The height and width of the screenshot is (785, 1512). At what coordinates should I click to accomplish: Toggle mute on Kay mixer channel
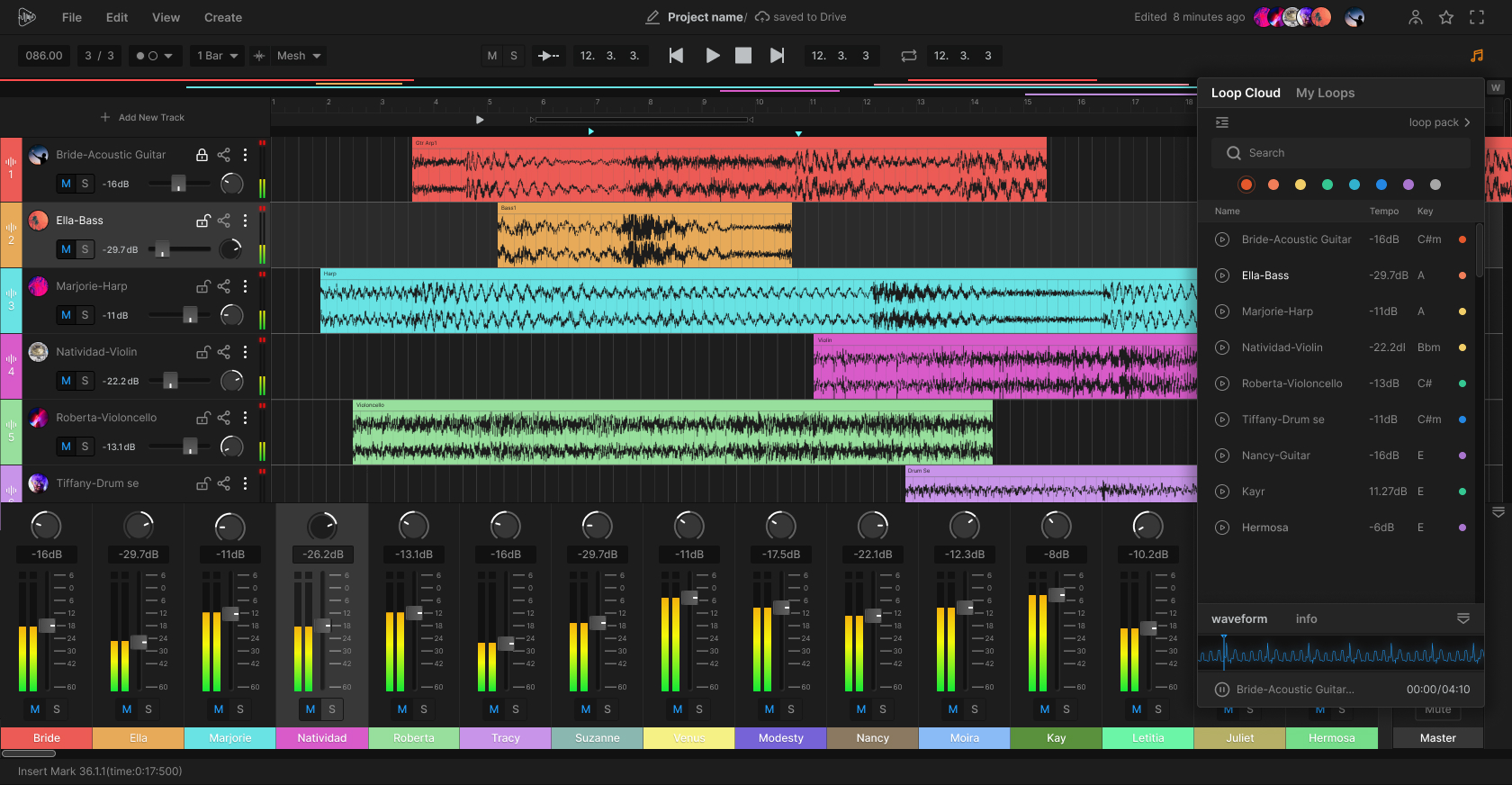[1045, 709]
